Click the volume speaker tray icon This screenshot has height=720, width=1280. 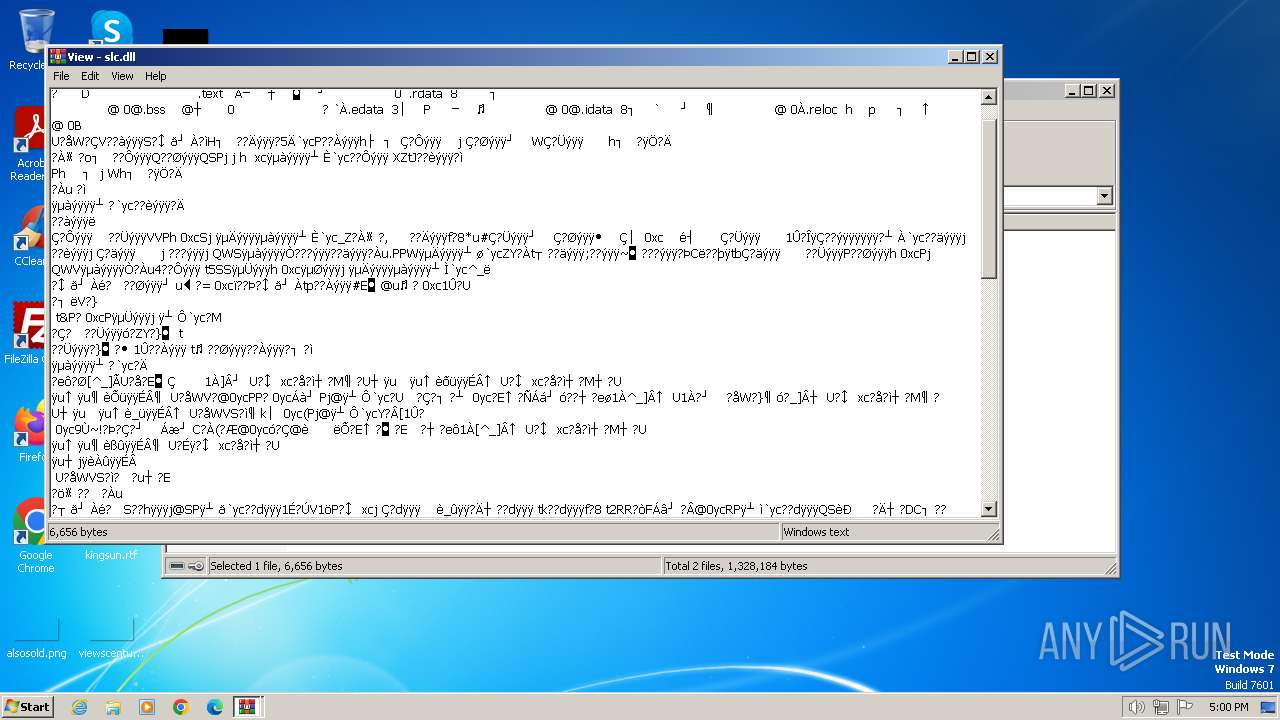(x=1136, y=707)
